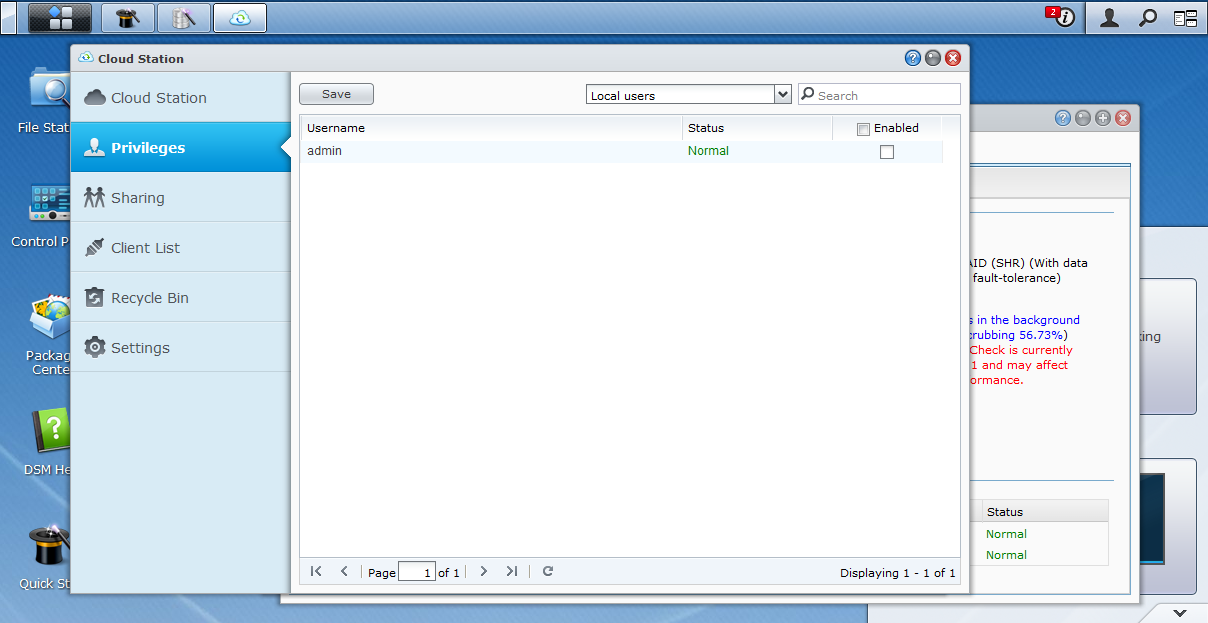Viewport: 1208px width, 623px height.
Task: Open the Recycle Bin tab
Action: 181,297
